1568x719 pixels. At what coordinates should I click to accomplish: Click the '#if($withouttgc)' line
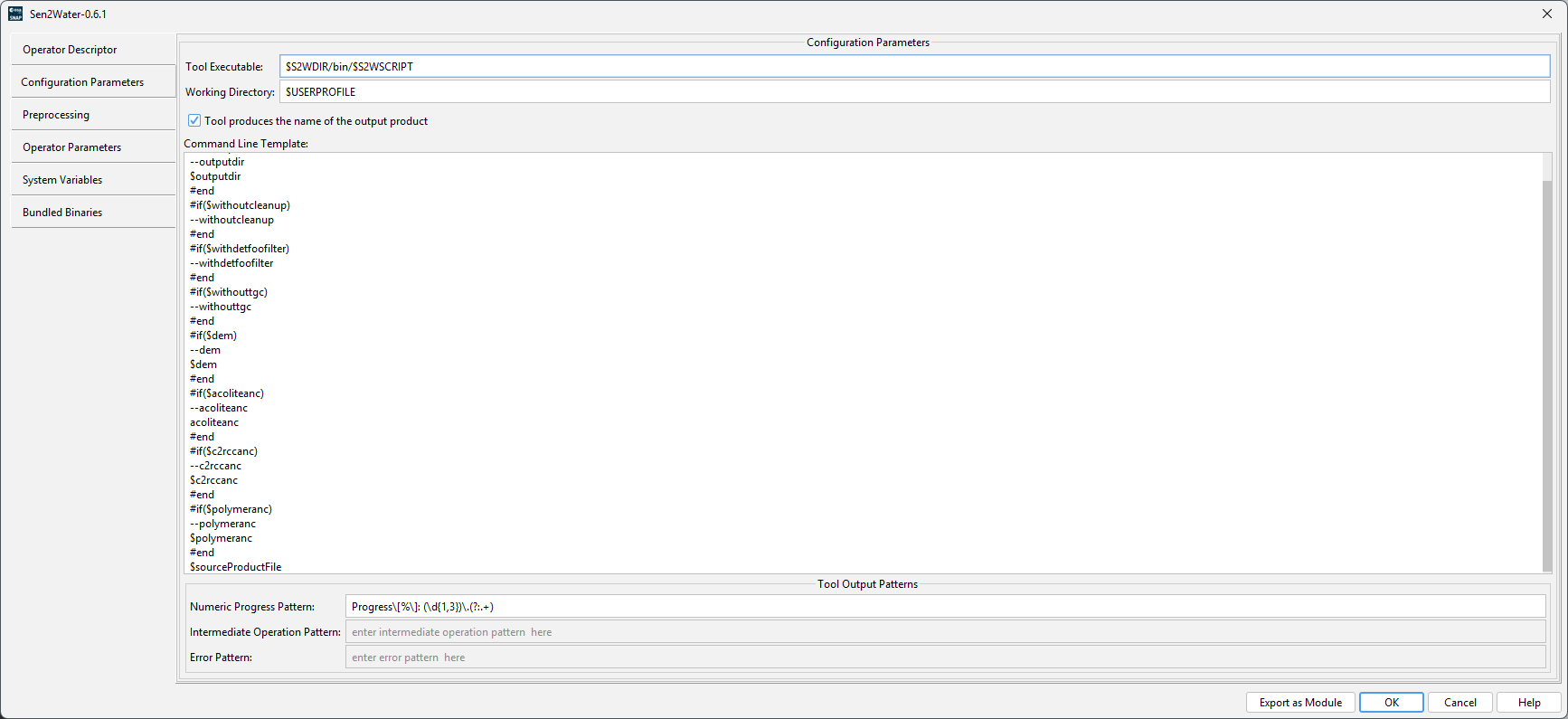229,292
